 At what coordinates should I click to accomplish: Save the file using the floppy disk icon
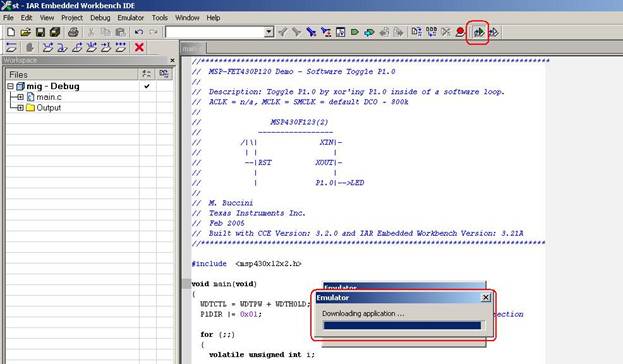(x=40, y=32)
